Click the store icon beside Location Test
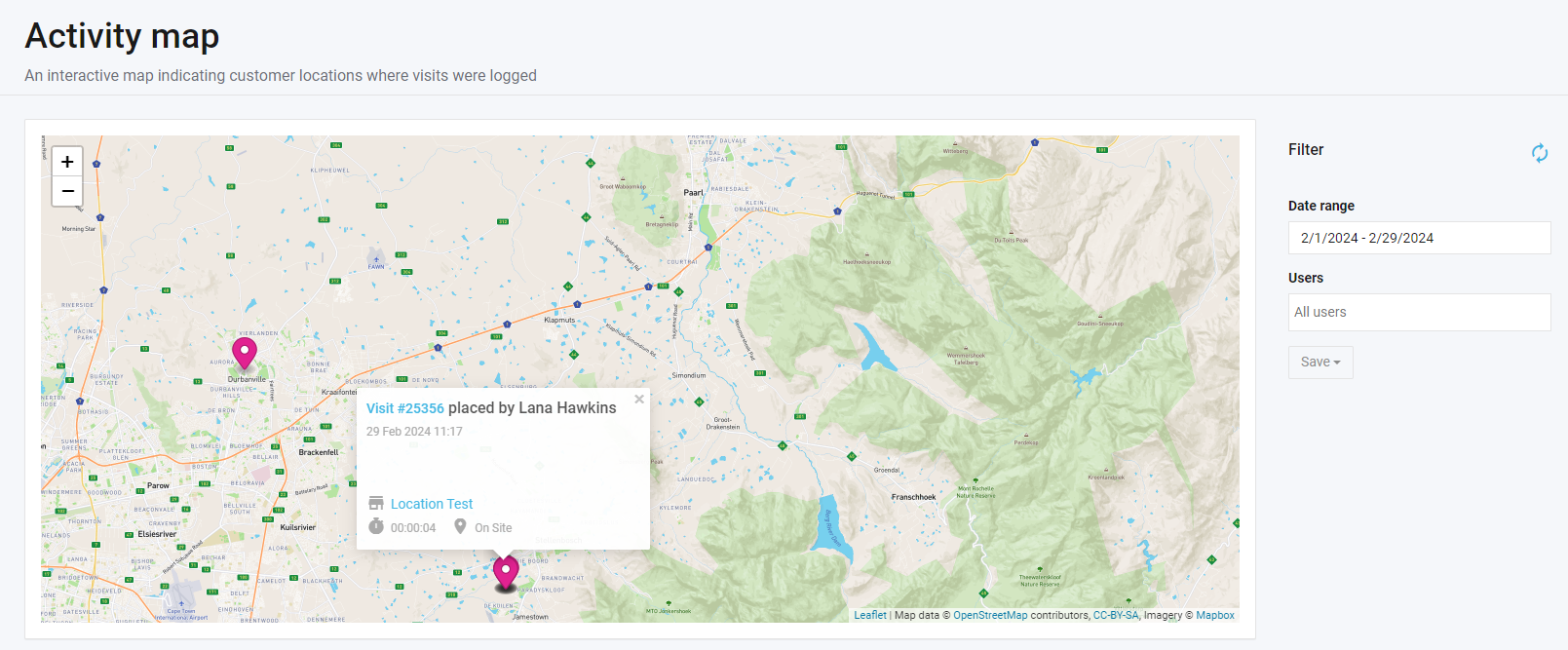This screenshot has width=1568, height=650. click(376, 504)
